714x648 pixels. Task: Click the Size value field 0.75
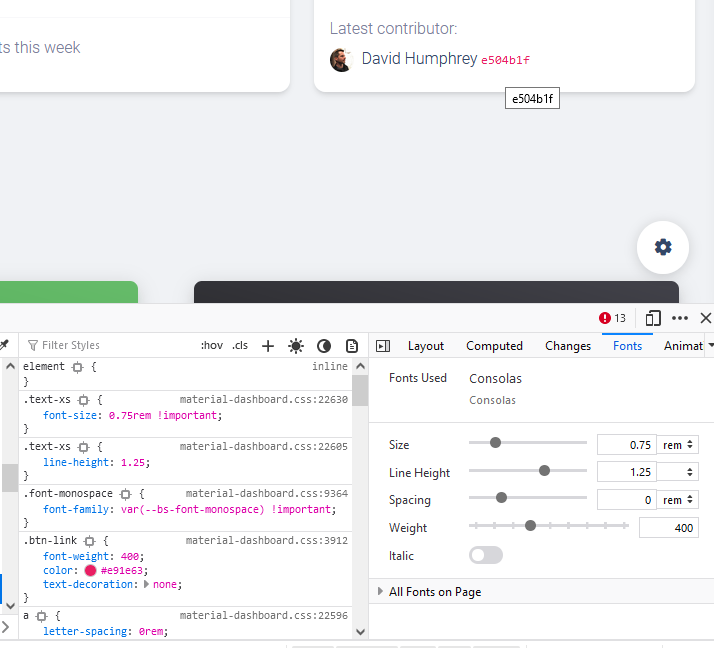[x=627, y=445]
